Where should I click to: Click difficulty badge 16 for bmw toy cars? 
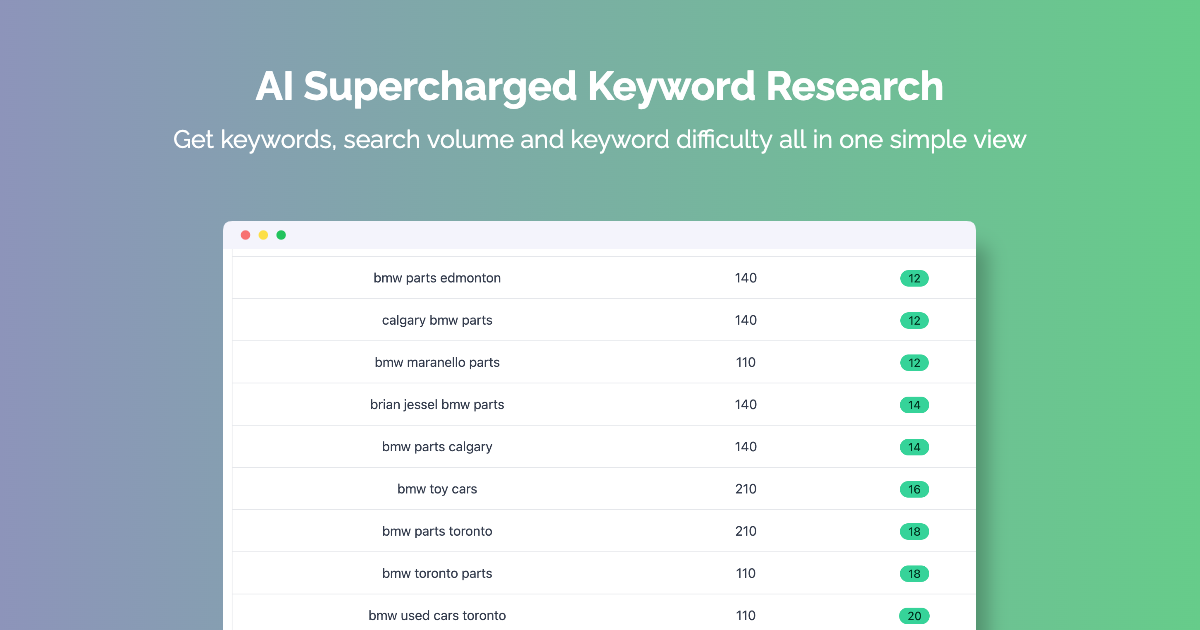[914, 490]
